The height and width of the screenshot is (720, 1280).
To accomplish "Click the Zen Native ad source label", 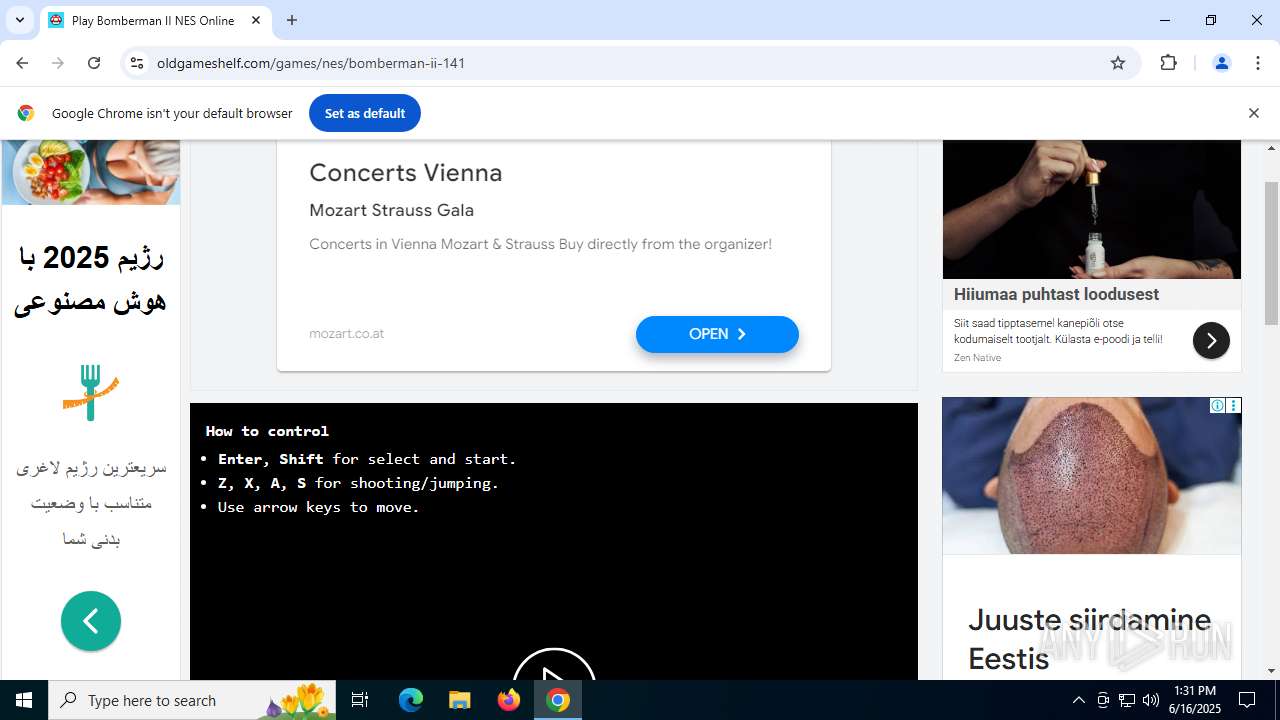I will 977,358.
